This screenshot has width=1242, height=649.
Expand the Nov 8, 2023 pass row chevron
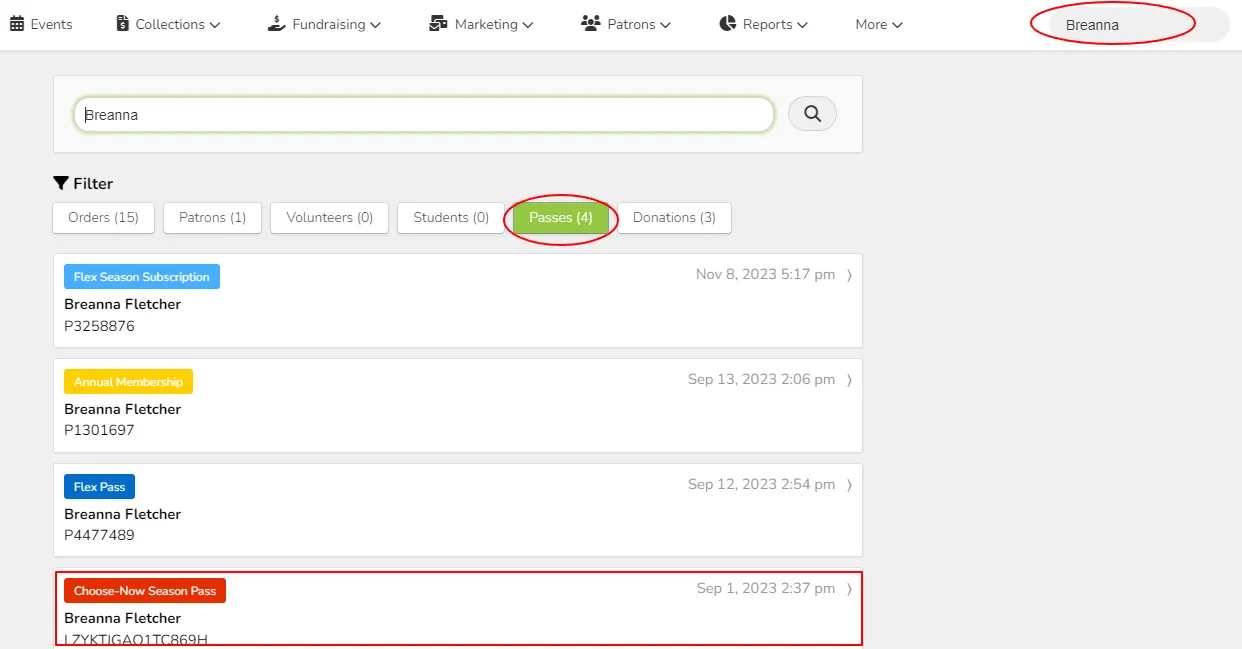(x=849, y=275)
